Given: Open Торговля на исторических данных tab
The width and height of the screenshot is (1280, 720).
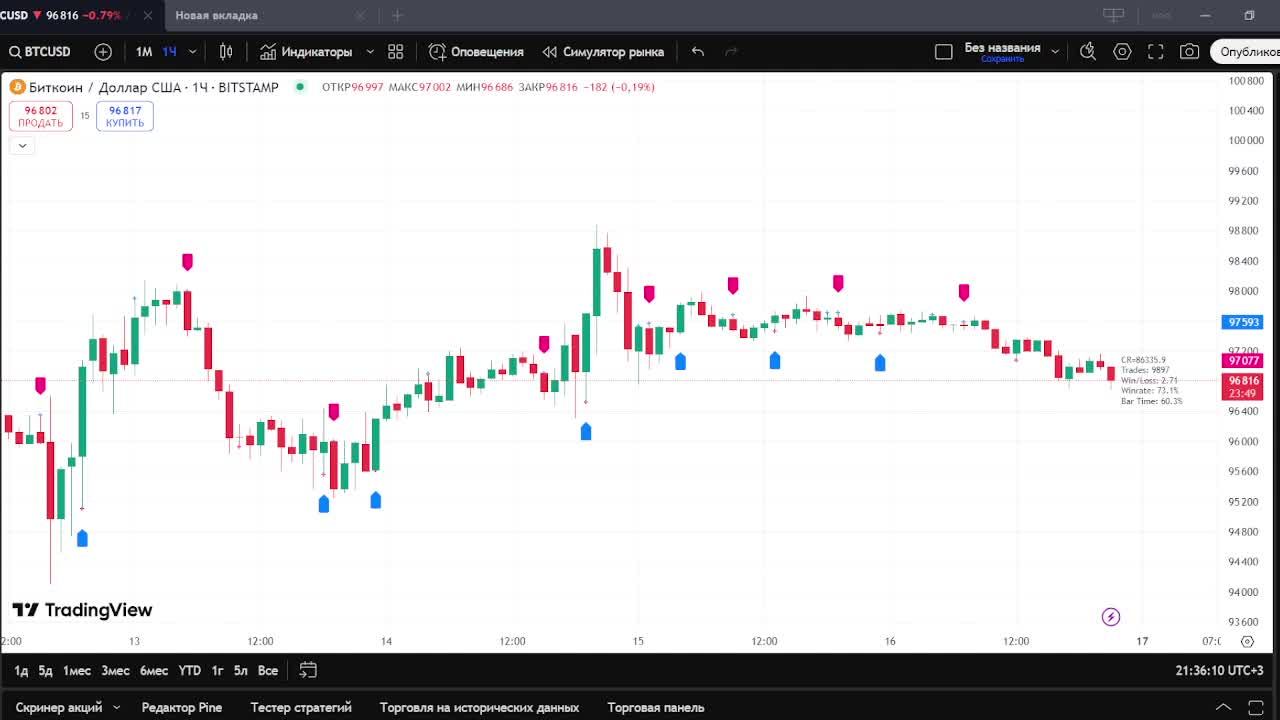Looking at the screenshot, I should click(480, 707).
